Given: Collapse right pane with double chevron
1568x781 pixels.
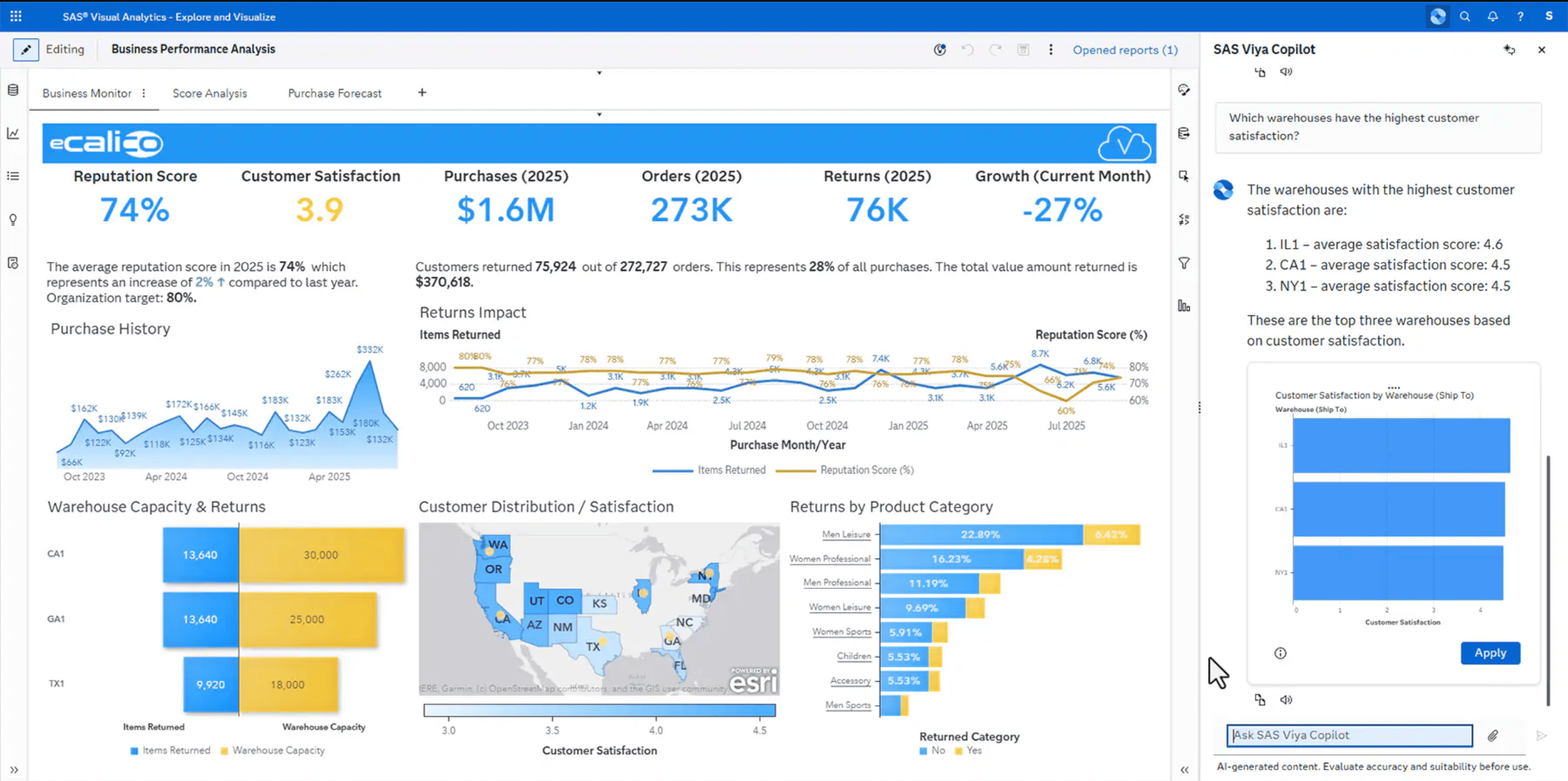Looking at the screenshot, I should [1184, 770].
